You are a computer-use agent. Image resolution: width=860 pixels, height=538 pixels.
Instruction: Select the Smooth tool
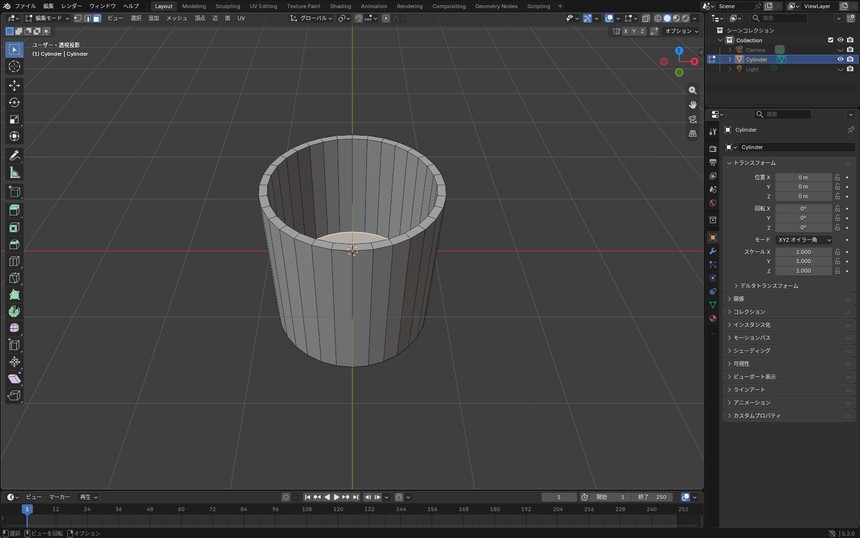tap(14, 328)
